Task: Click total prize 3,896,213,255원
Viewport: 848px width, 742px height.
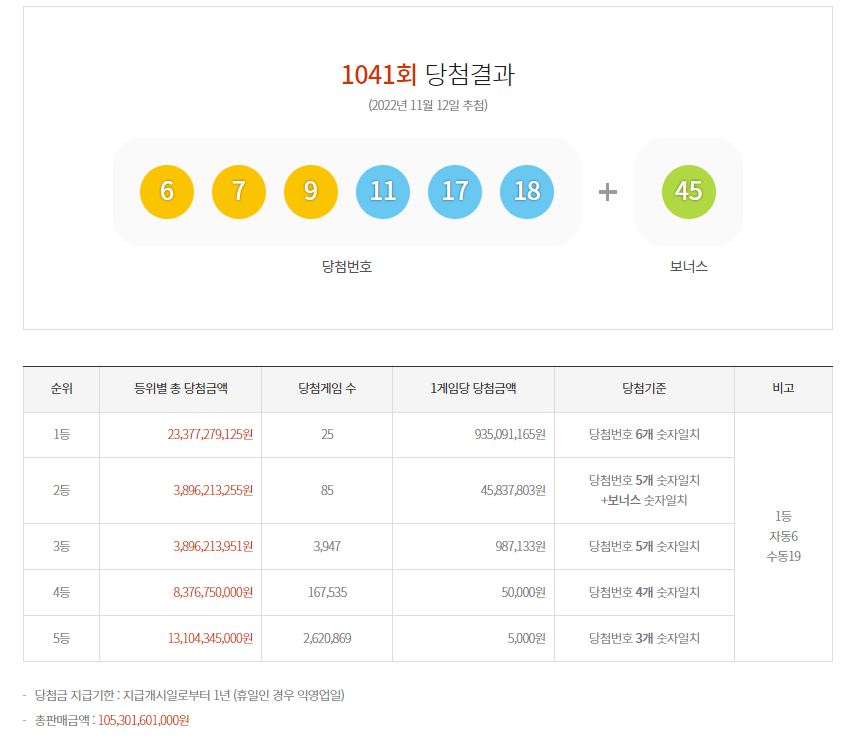Action: [213, 491]
